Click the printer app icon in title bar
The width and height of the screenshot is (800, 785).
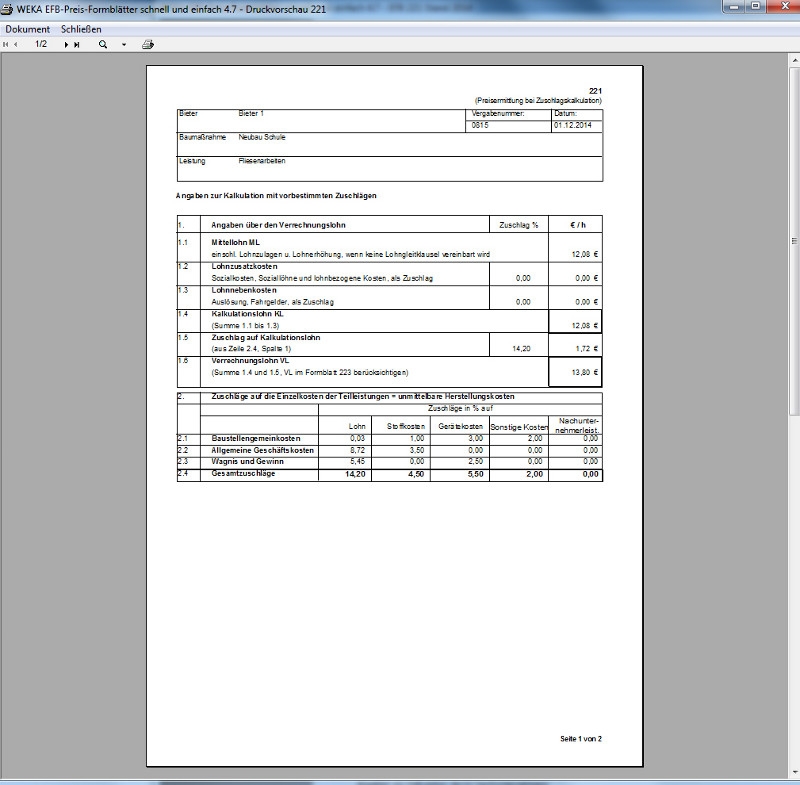coord(7,9)
